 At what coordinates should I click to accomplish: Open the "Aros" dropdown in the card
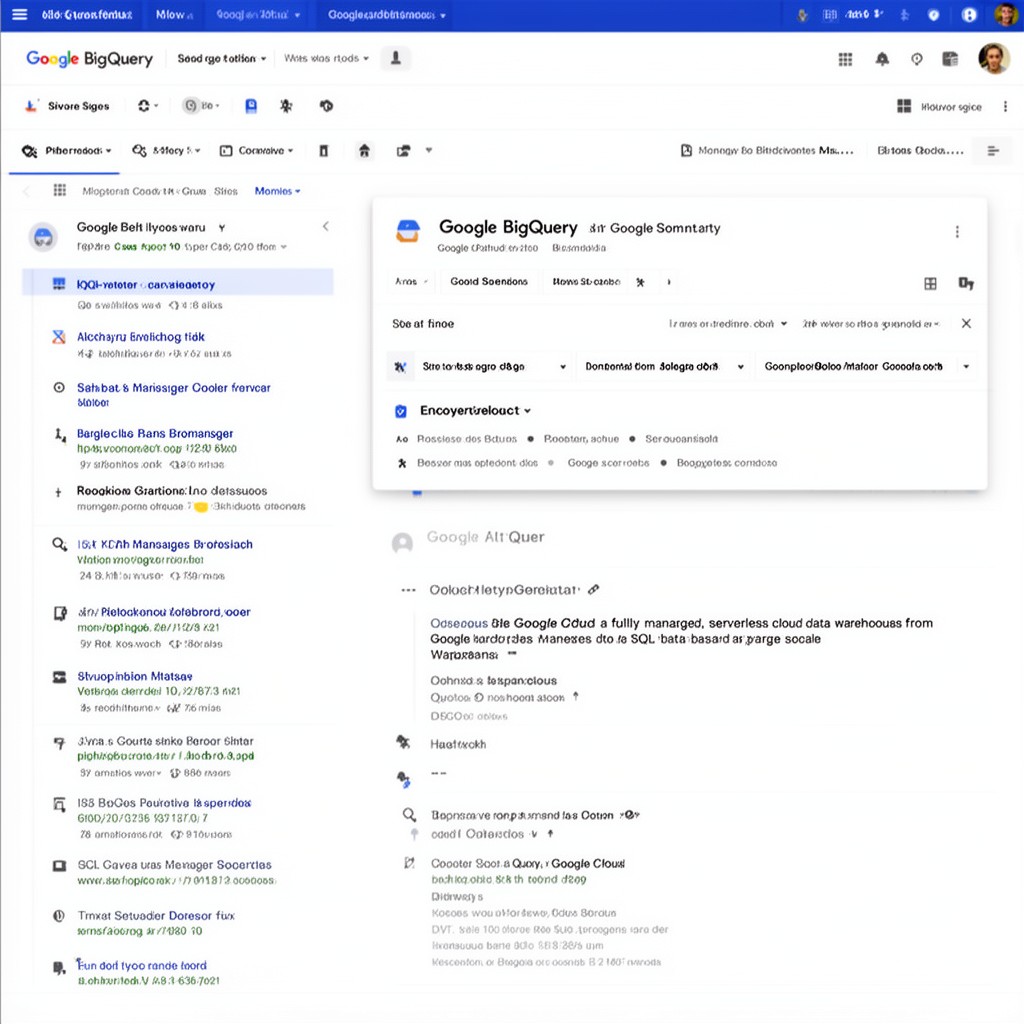click(x=411, y=281)
